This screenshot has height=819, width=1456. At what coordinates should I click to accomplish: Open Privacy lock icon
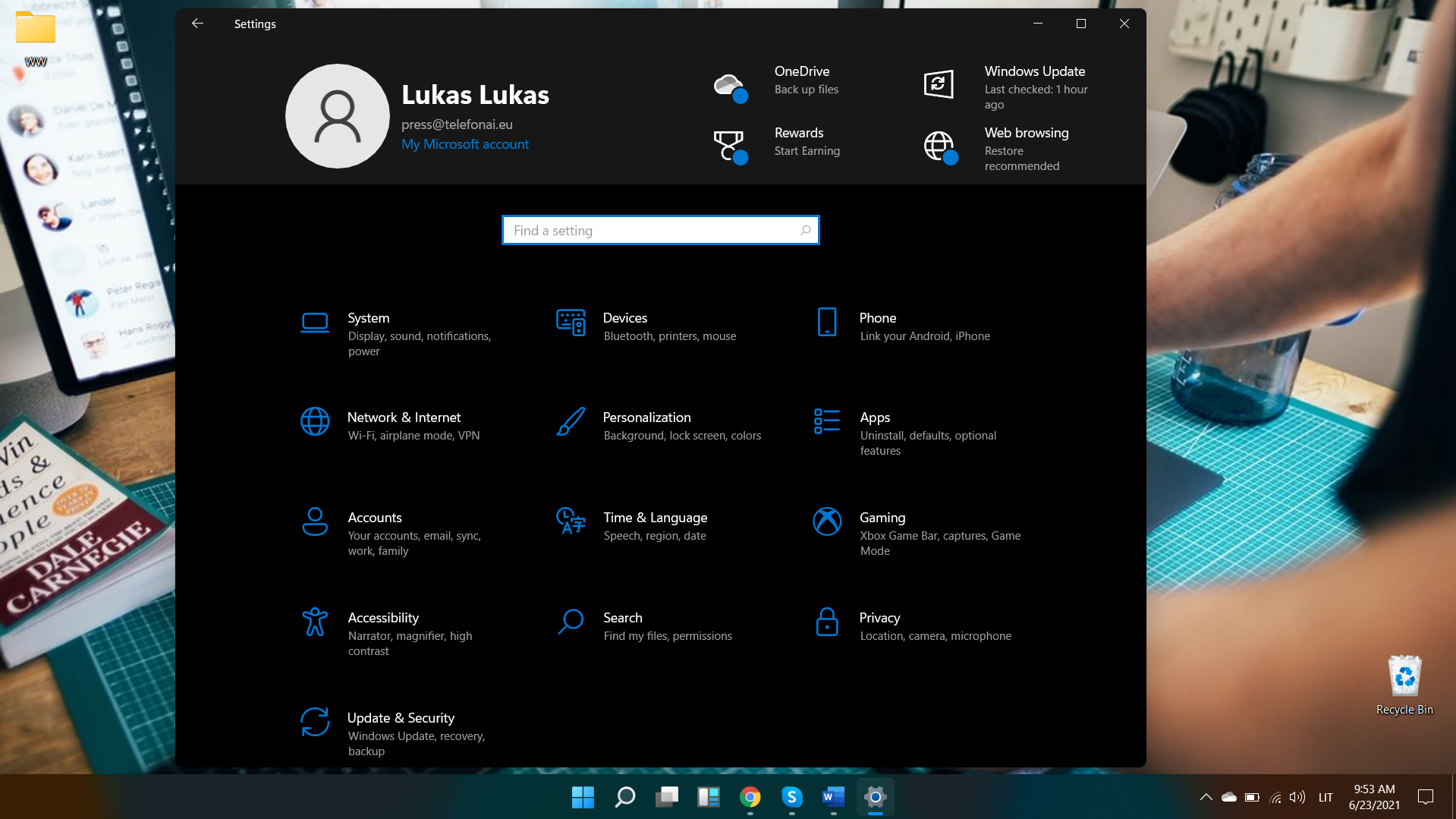pyautogui.click(x=827, y=622)
